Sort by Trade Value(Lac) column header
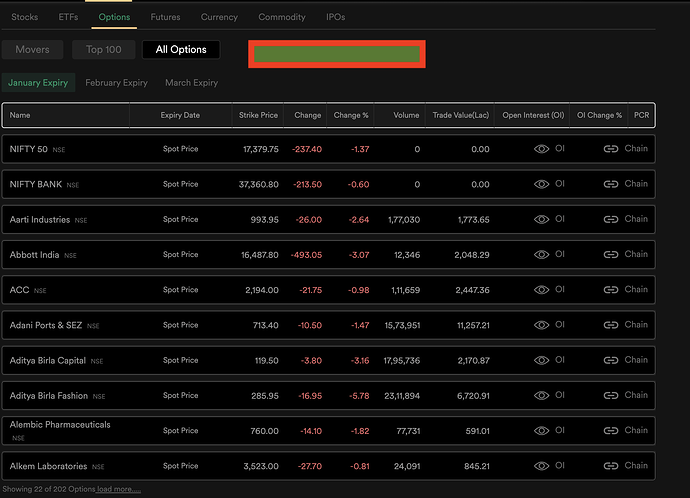 tap(461, 115)
